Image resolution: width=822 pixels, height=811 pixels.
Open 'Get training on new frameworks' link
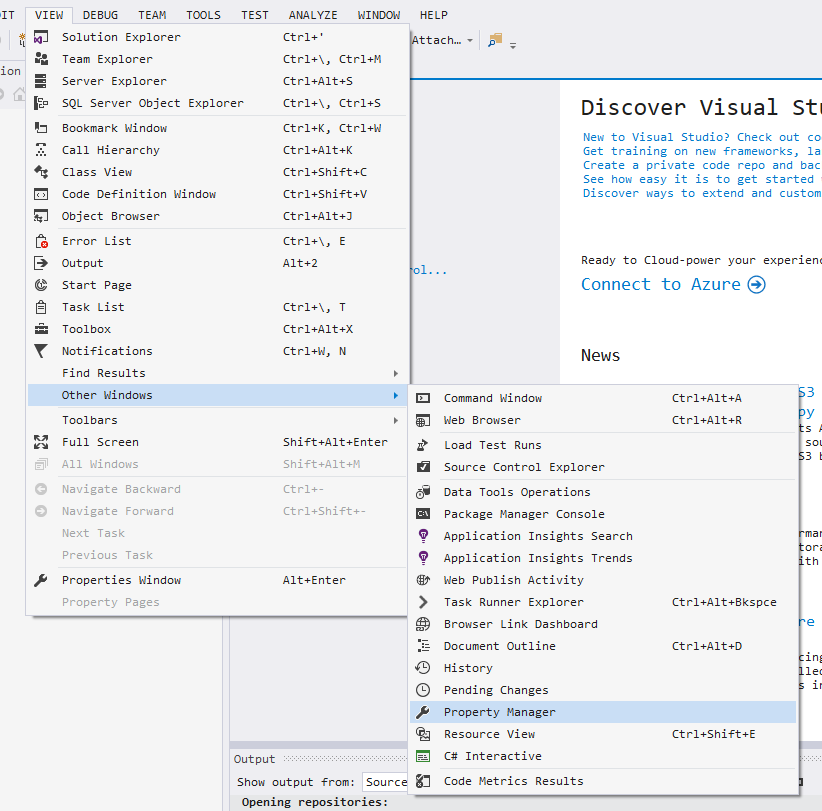(x=702, y=152)
